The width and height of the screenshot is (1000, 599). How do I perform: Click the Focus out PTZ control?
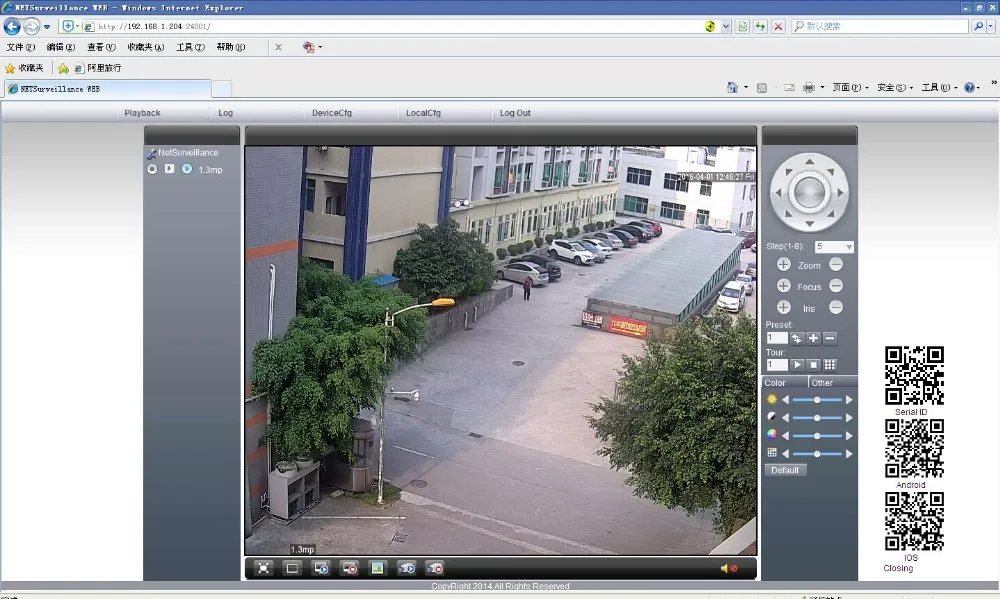coord(837,286)
